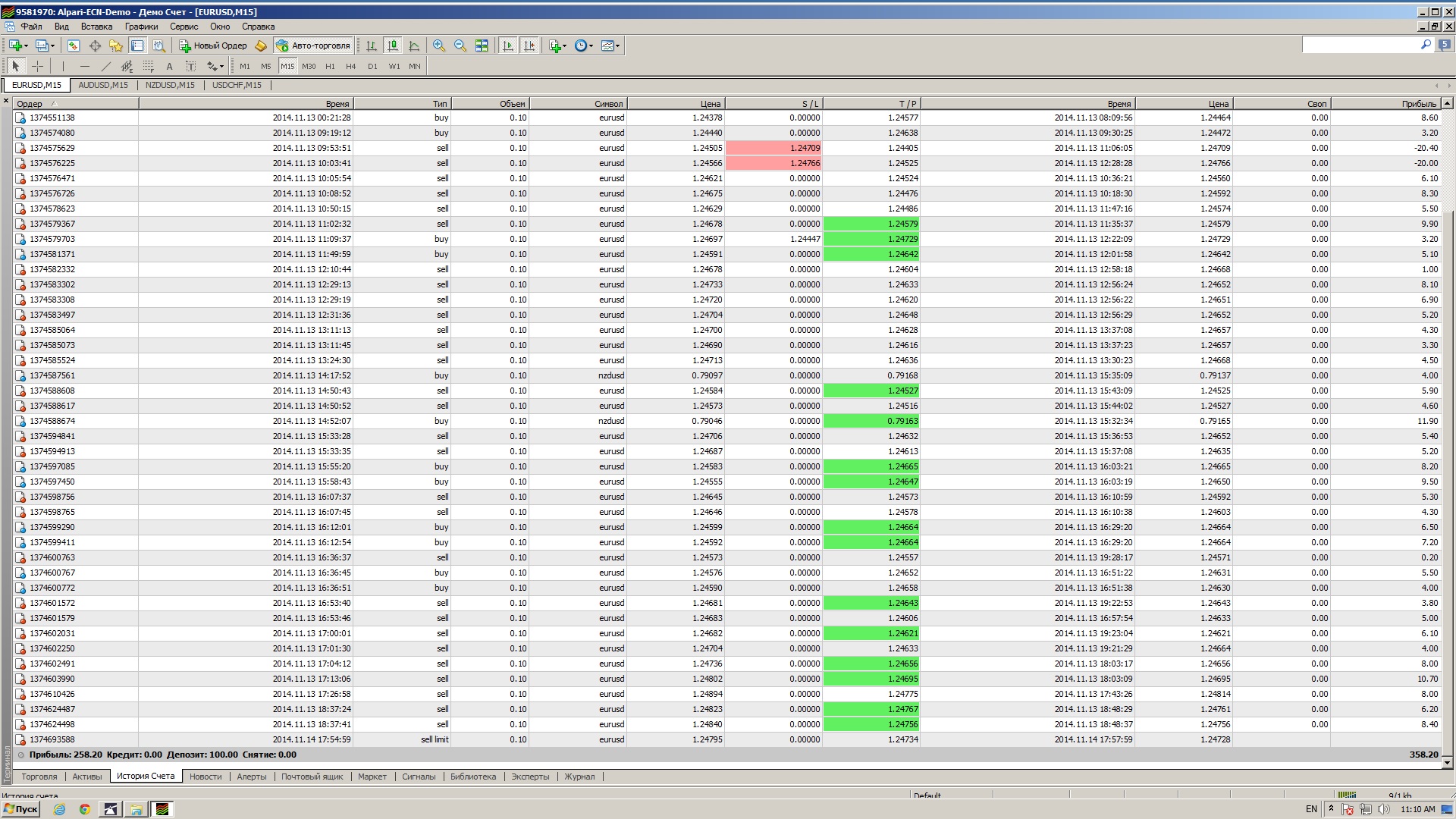This screenshot has width=1456, height=819.
Task: Click the search magnifier icon
Action: (x=1426, y=45)
